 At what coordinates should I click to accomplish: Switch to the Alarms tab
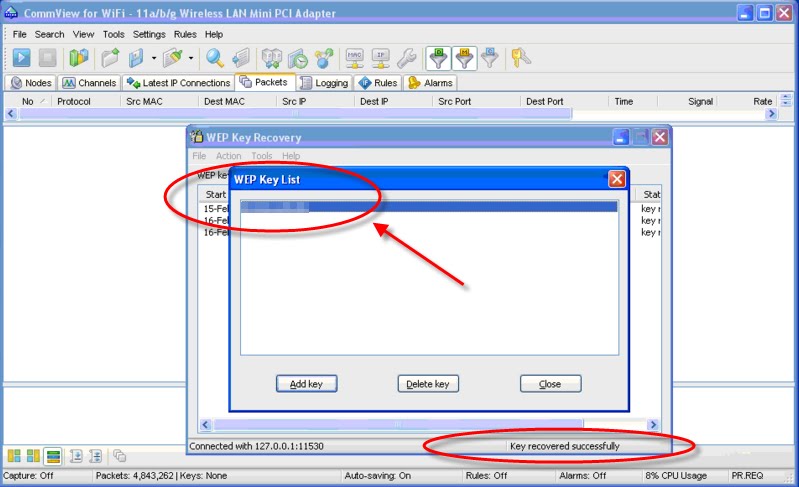coord(431,83)
